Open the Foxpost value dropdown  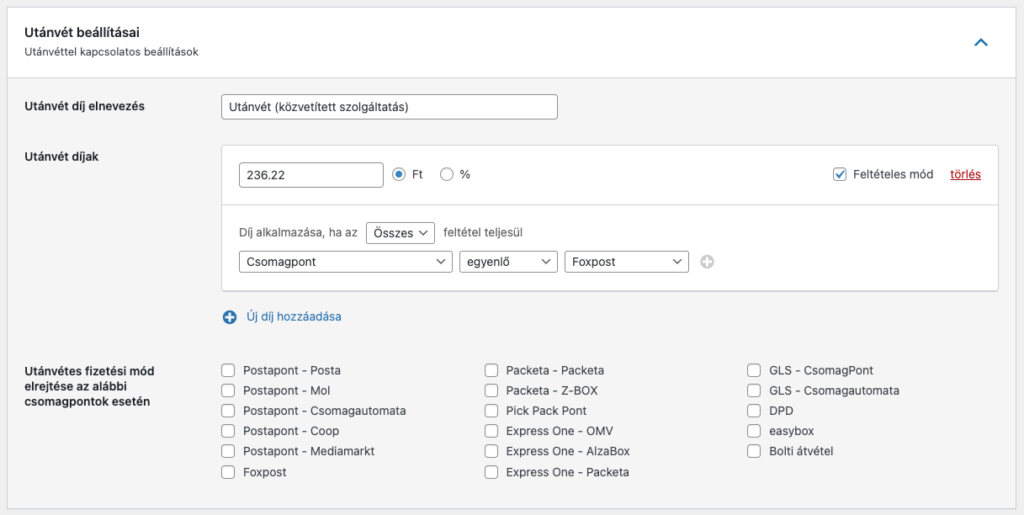pos(626,262)
